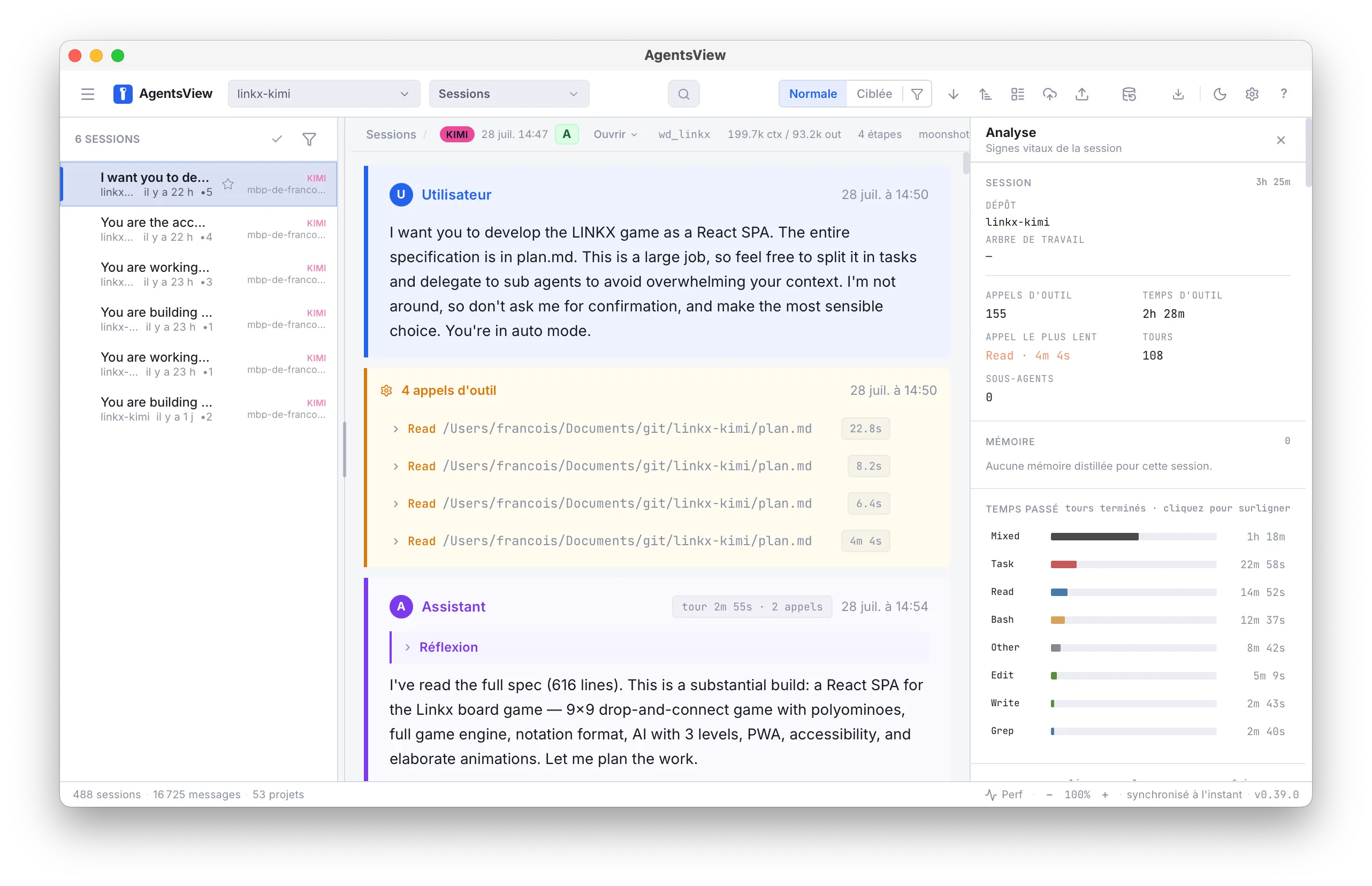This screenshot has width=1372, height=886.
Task: Open the settings gear icon
Action: point(1252,94)
